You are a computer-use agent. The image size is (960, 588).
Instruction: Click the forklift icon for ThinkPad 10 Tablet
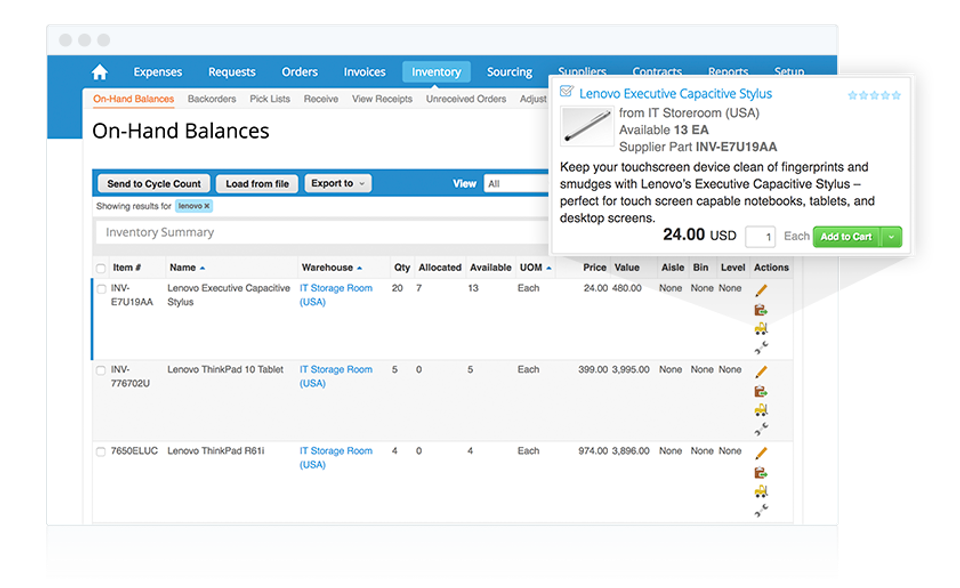click(763, 406)
